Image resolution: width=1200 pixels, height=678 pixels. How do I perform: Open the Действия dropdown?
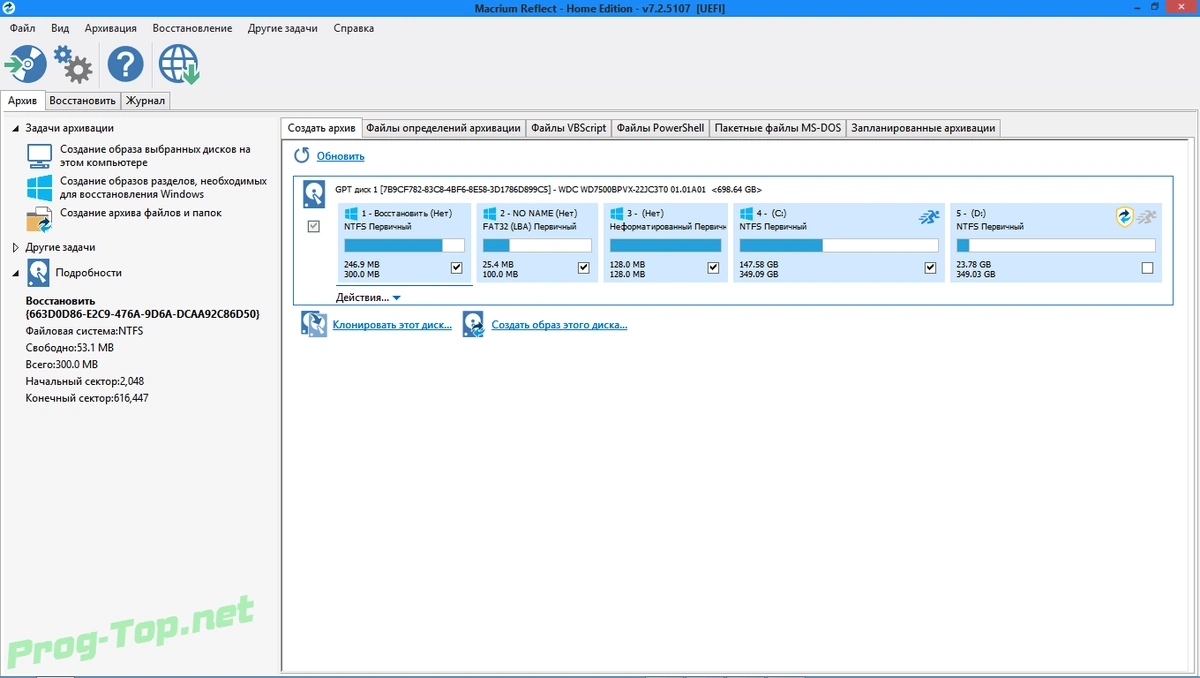point(368,297)
